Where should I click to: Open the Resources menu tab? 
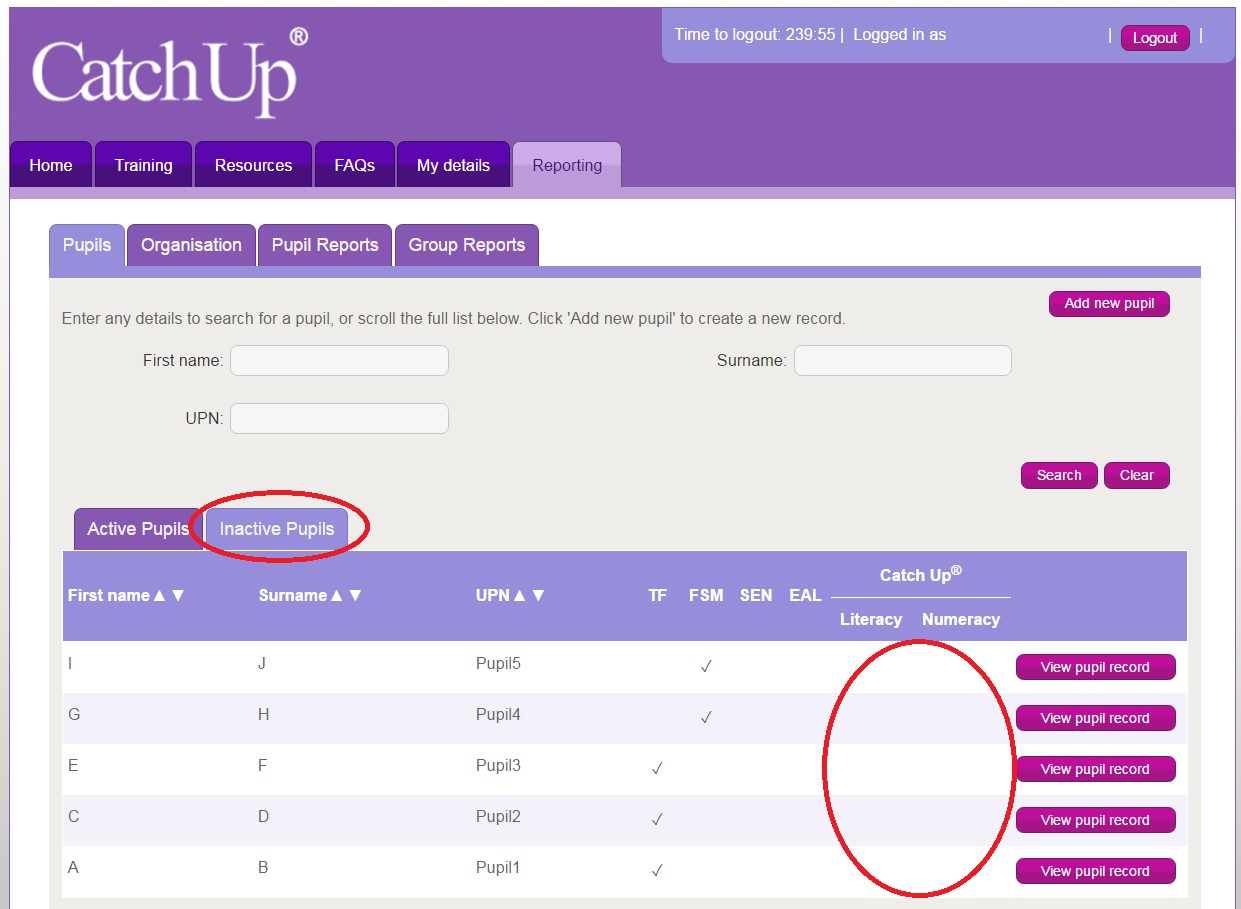tap(253, 165)
